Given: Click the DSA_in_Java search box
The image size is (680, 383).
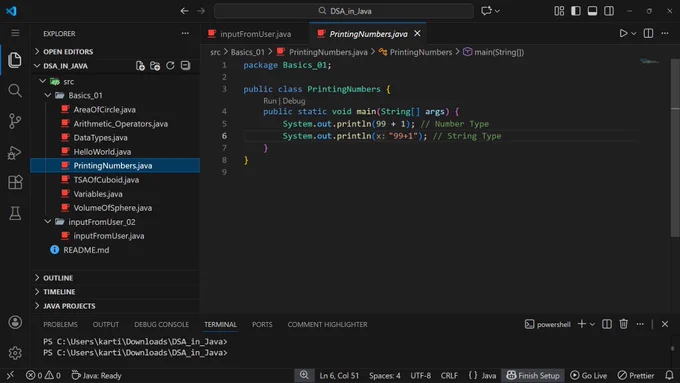Looking at the screenshot, I should tap(343, 11).
